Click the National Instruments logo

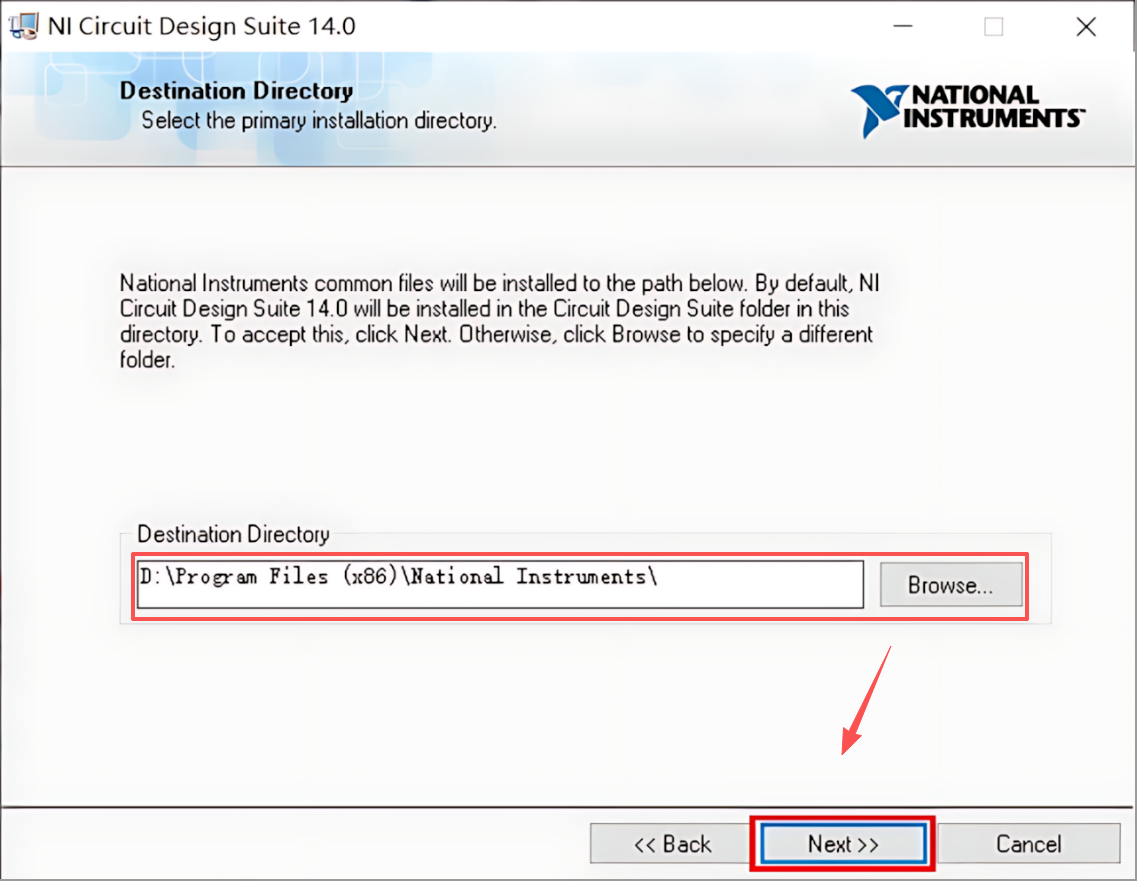coord(968,110)
